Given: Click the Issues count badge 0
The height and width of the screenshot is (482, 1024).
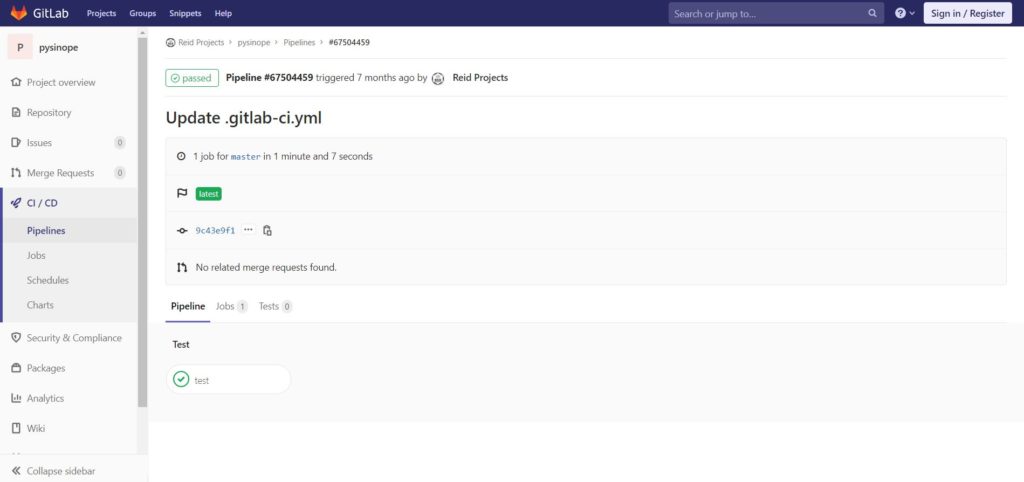Looking at the screenshot, I should (120, 142).
